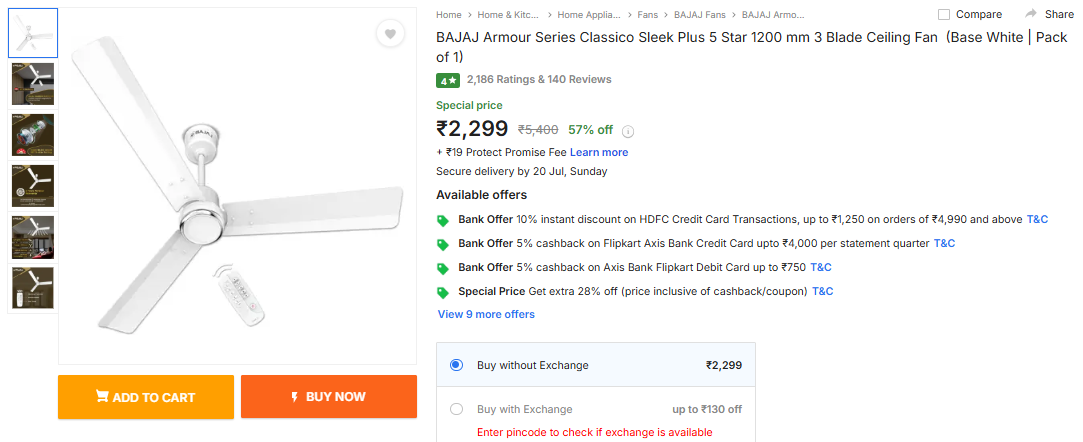Click the green 4-star rating badge
The width and height of the screenshot is (1083, 442).
point(447,80)
